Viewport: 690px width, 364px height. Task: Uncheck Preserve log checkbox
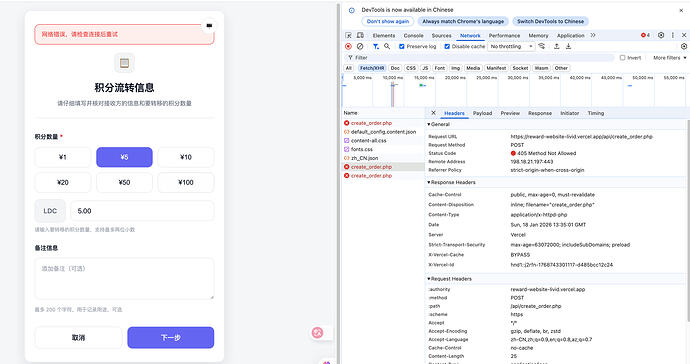pyautogui.click(x=401, y=46)
